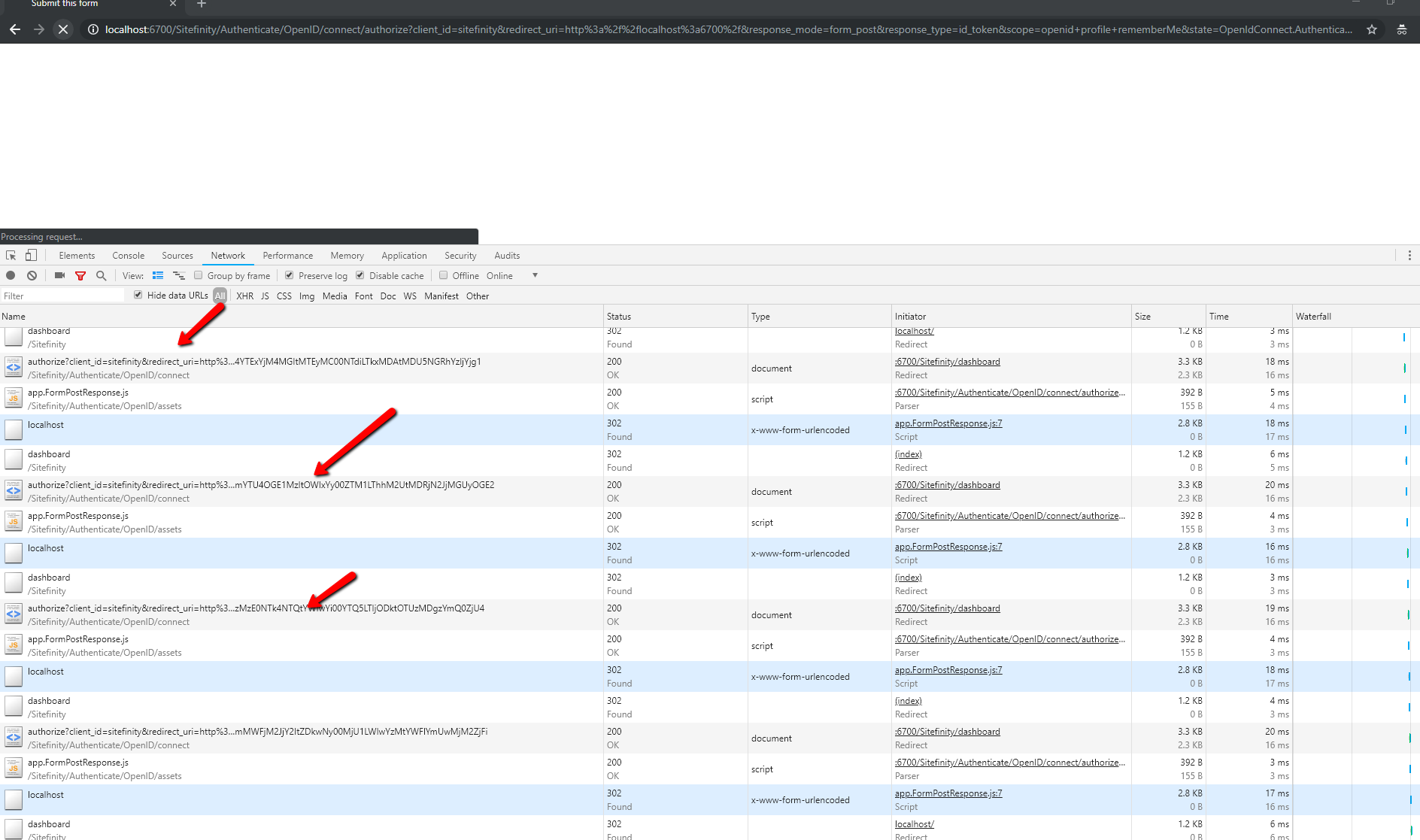Open the Application tab
This screenshot has width=1420, height=840.
pyautogui.click(x=404, y=256)
